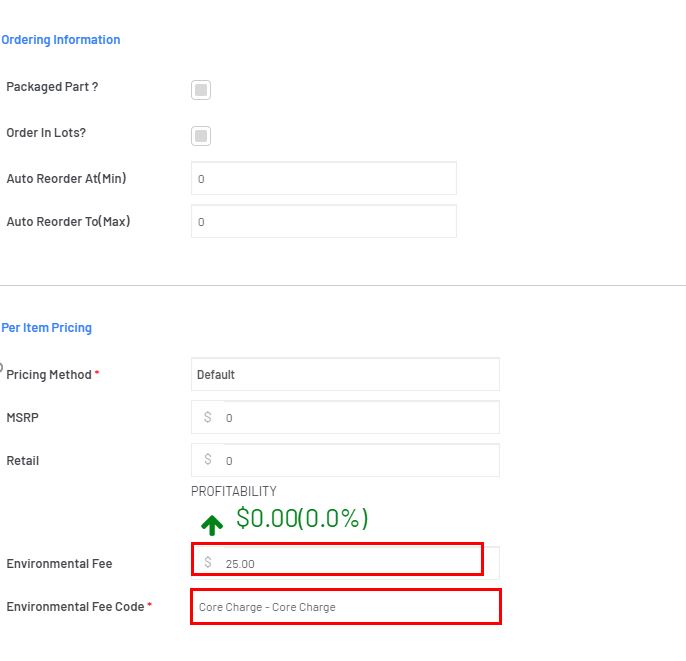Viewport: 686px width, 661px height.
Task: Click the Per Item Pricing section heading
Action: click(x=47, y=328)
